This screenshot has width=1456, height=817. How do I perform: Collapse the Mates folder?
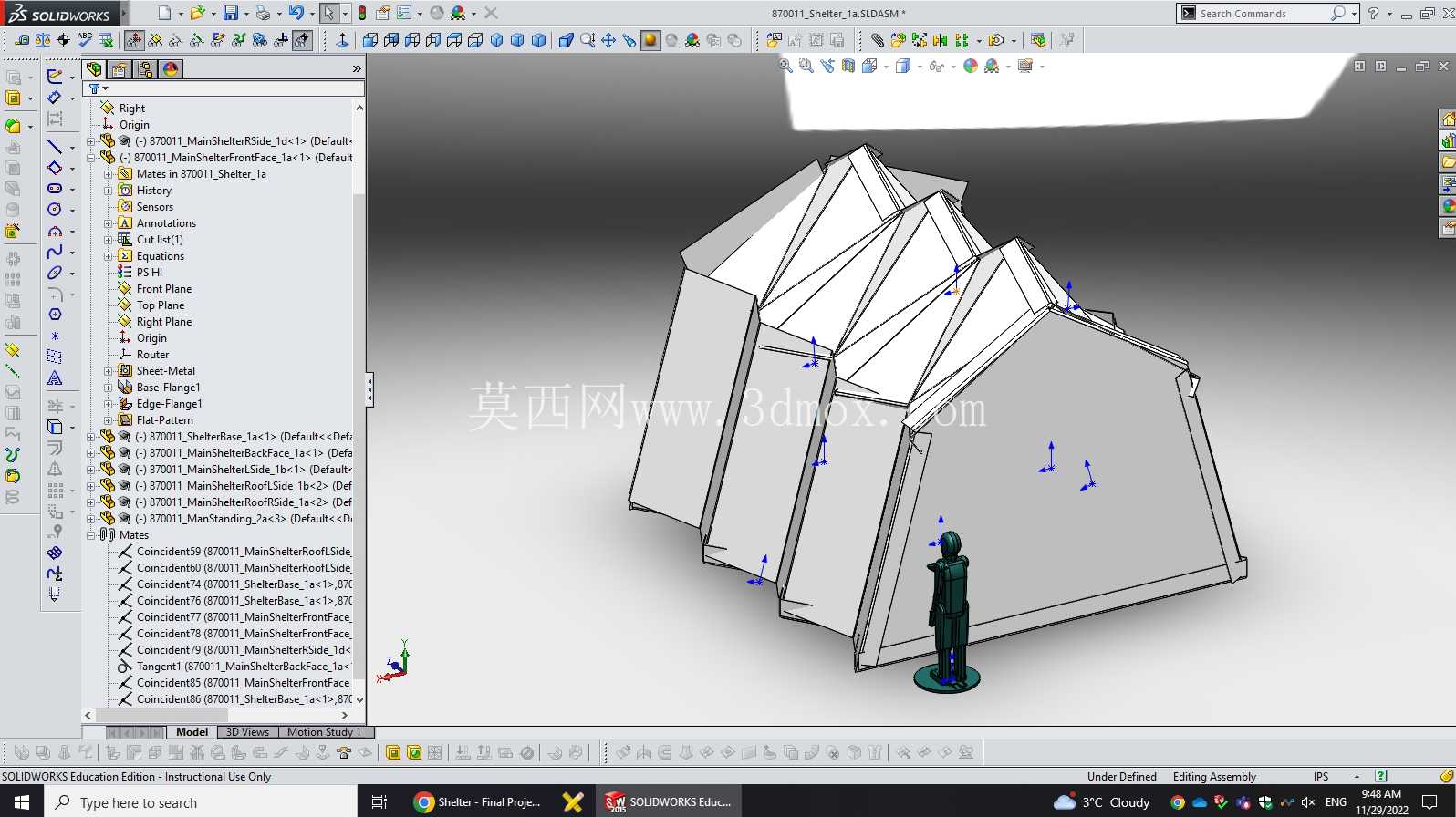91,535
